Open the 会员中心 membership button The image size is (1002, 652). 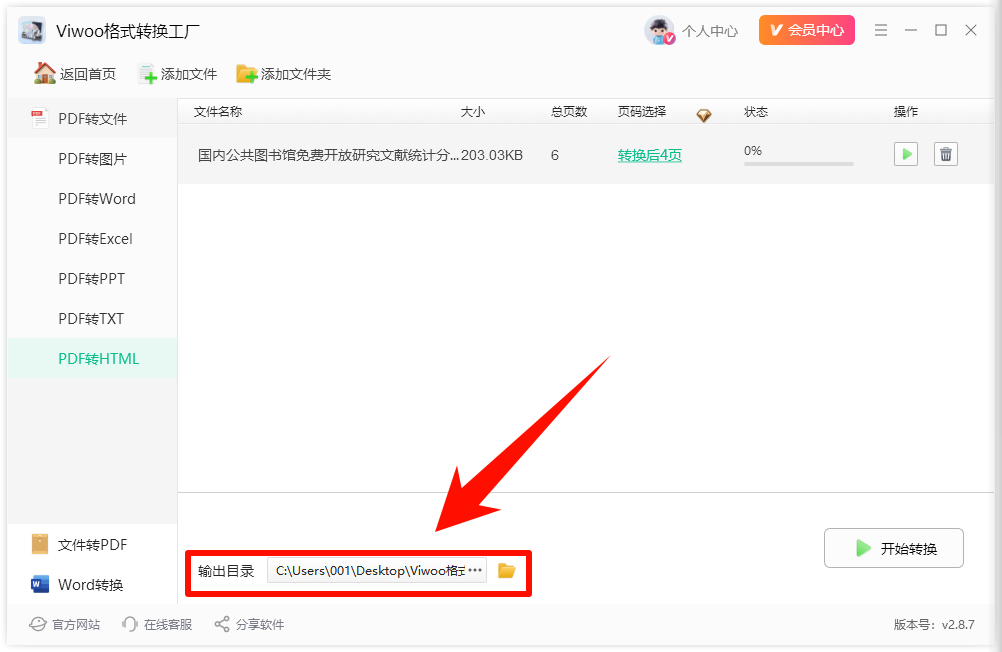click(806, 30)
